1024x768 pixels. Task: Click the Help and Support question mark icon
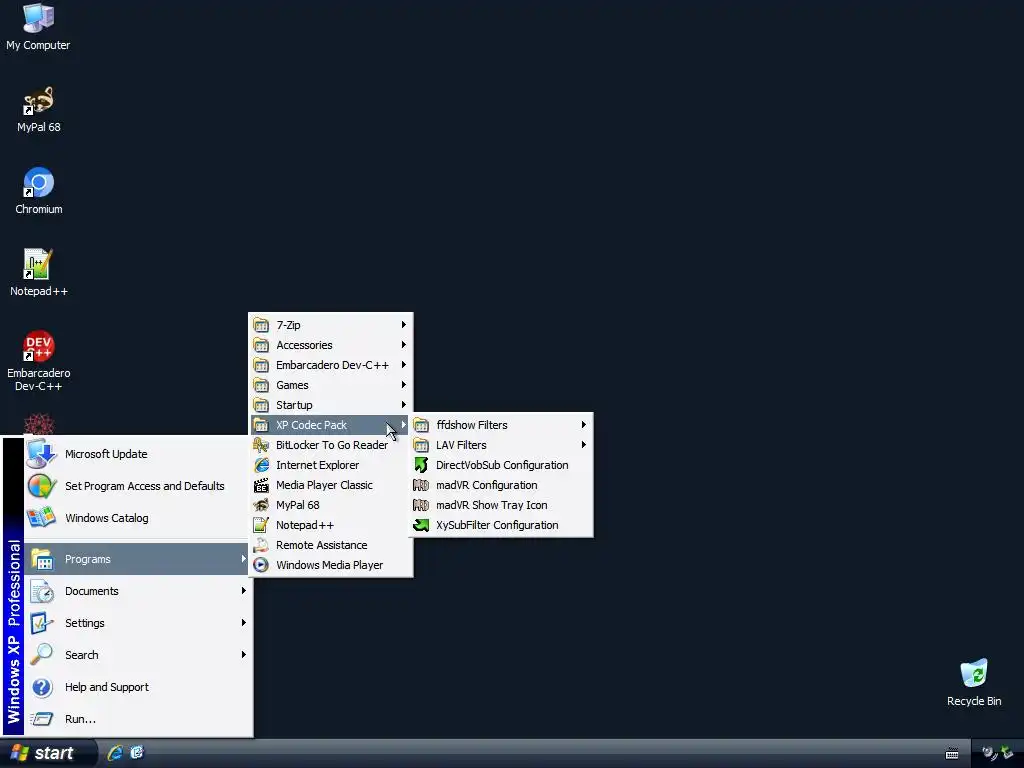coord(42,687)
